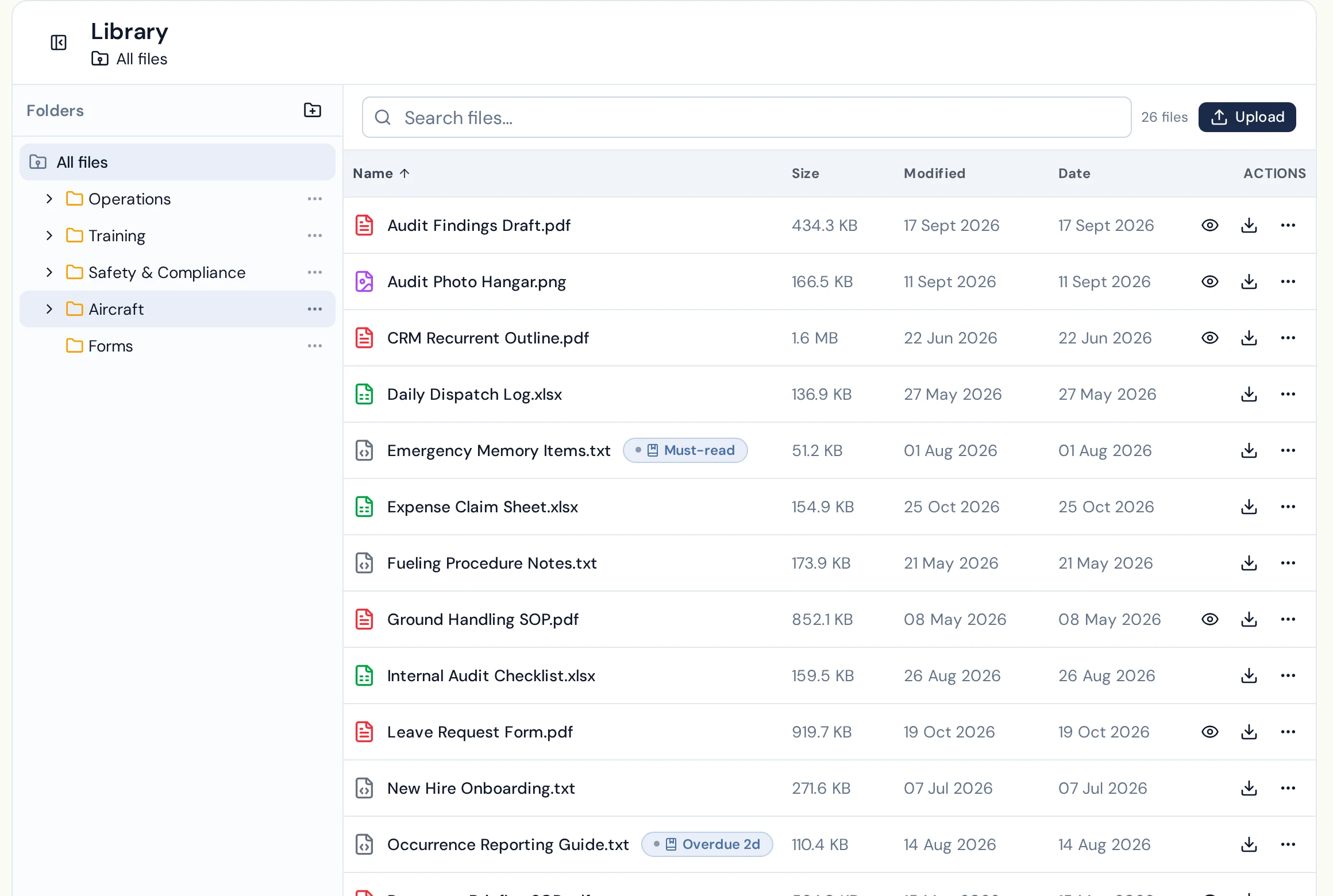Expand the Training folder chevron
Image resolution: width=1333 pixels, height=896 pixels.
coord(49,235)
